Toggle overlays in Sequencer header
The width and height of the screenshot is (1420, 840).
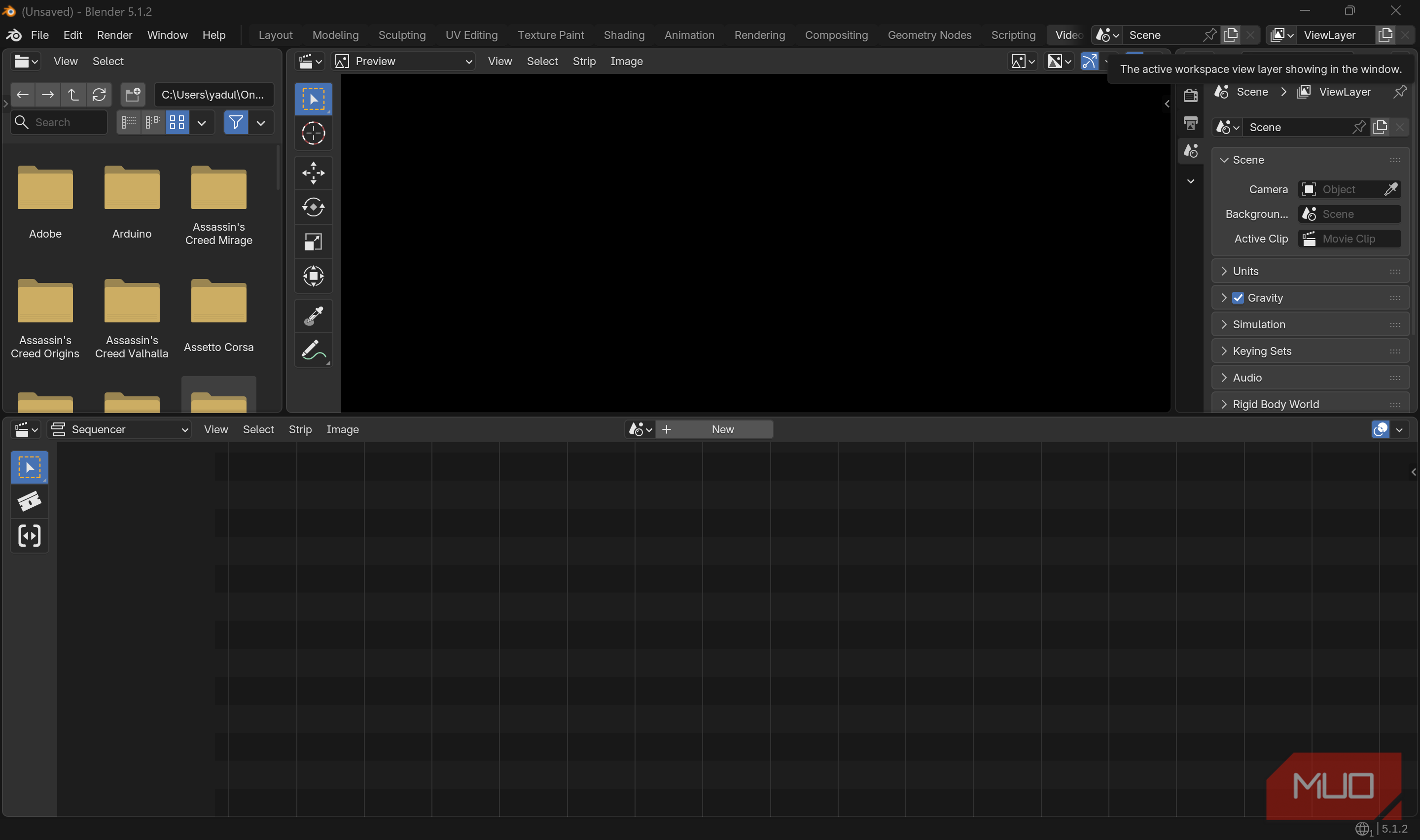[1380, 430]
